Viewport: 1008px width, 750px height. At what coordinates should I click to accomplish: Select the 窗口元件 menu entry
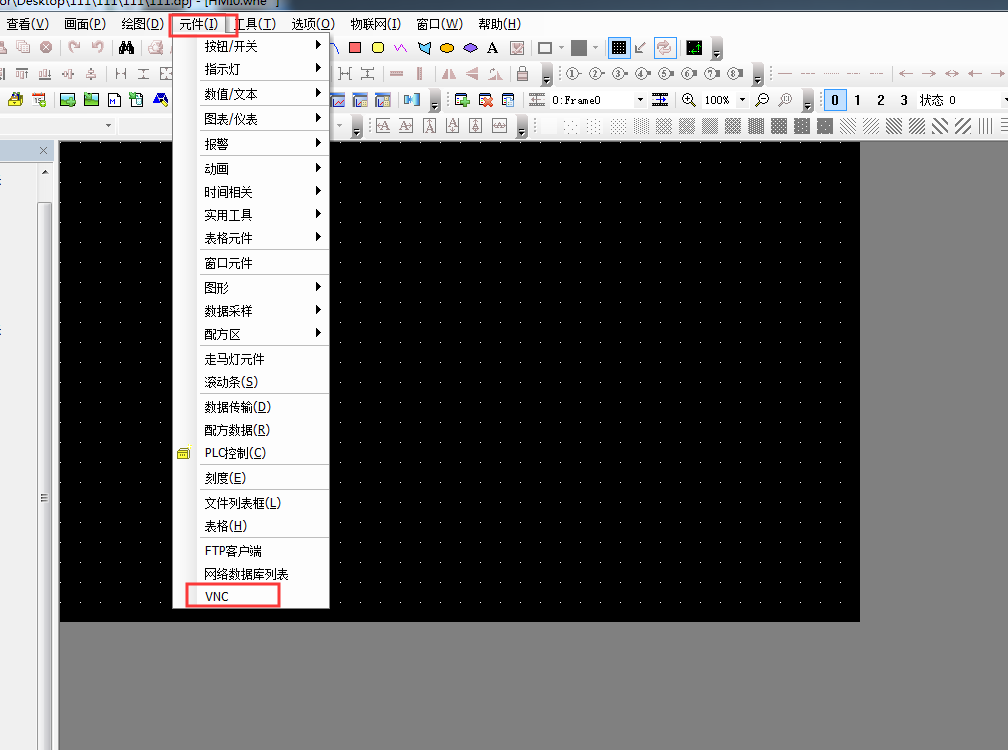tap(229, 263)
